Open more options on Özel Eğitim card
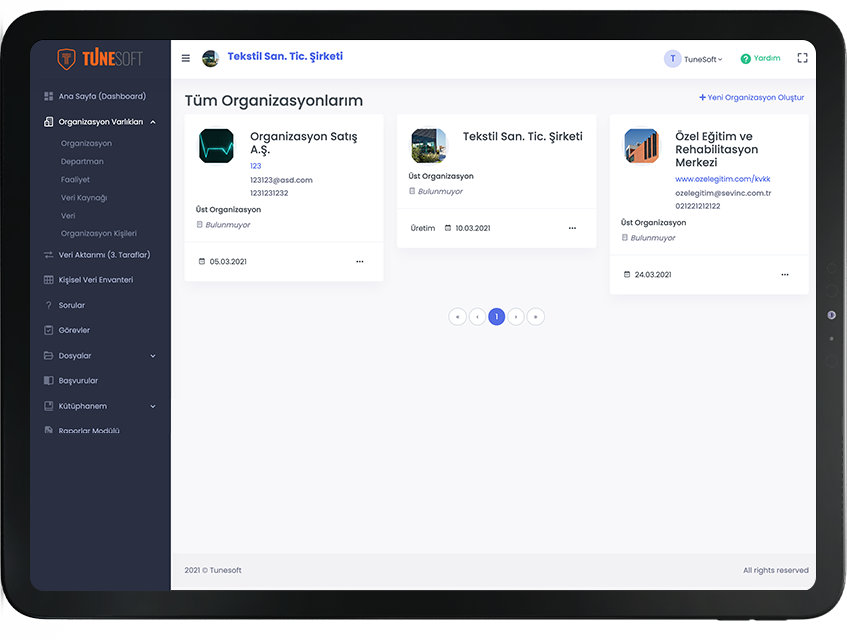This screenshot has width=847, height=640. click(785, 274)
